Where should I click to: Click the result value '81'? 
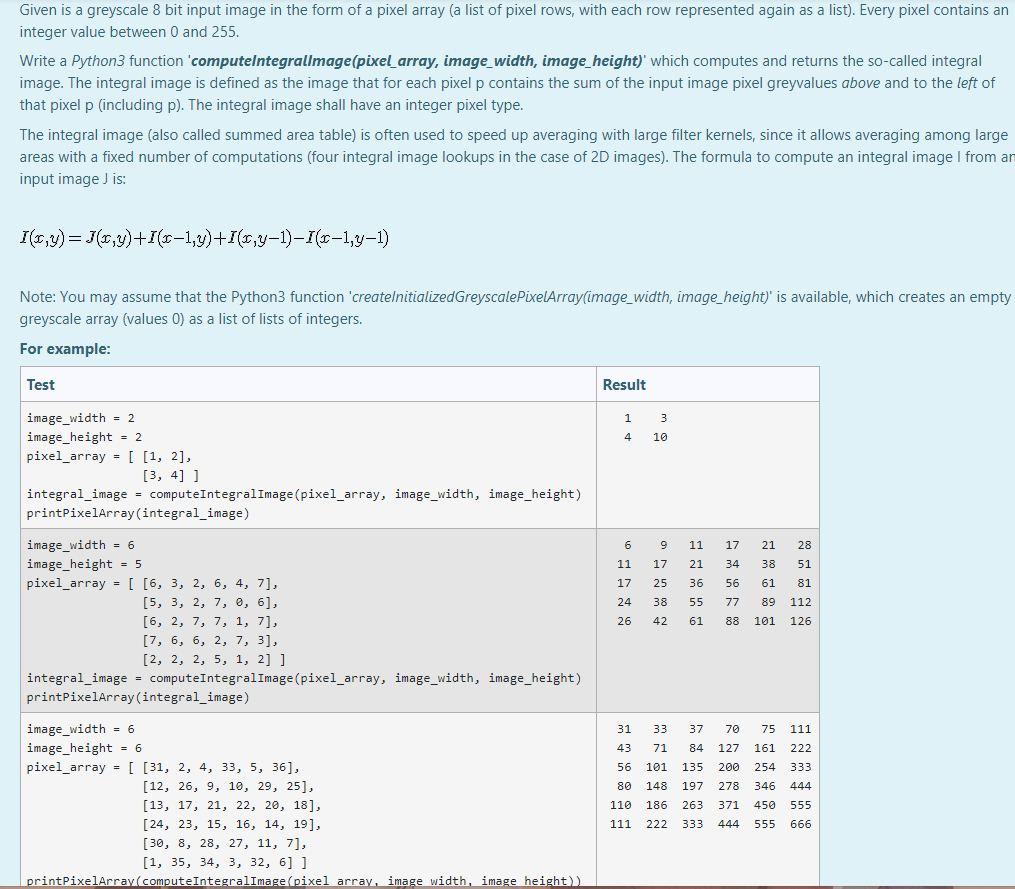point(804,583)
